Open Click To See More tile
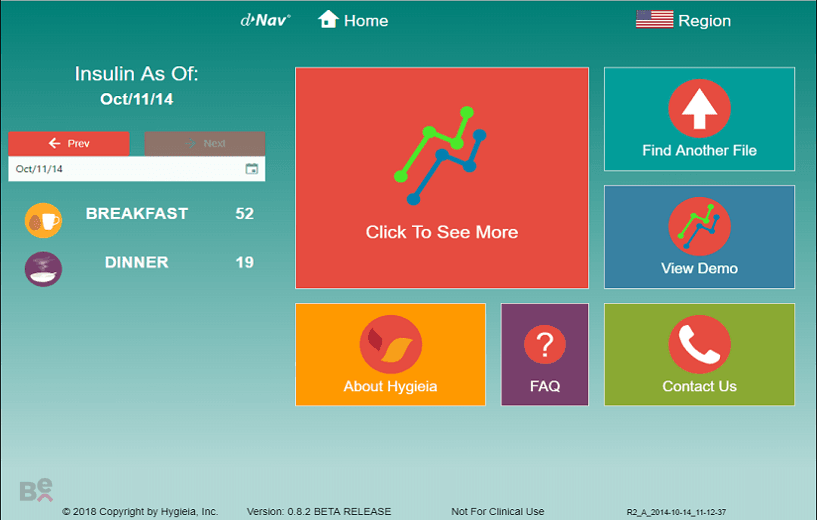Image resolution: width=817 pixels, height=520 pixels. tap(442, 178)
